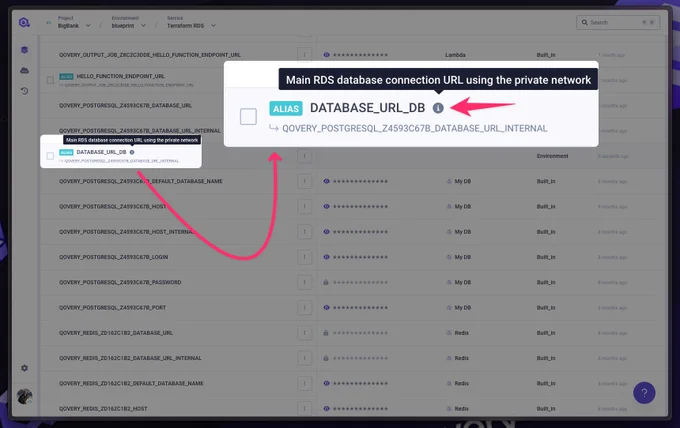
Task: Tick the checkbox for HELLO_FUNCTION_ENDPOINT_URL alias
Action: [x=50, y=80]
